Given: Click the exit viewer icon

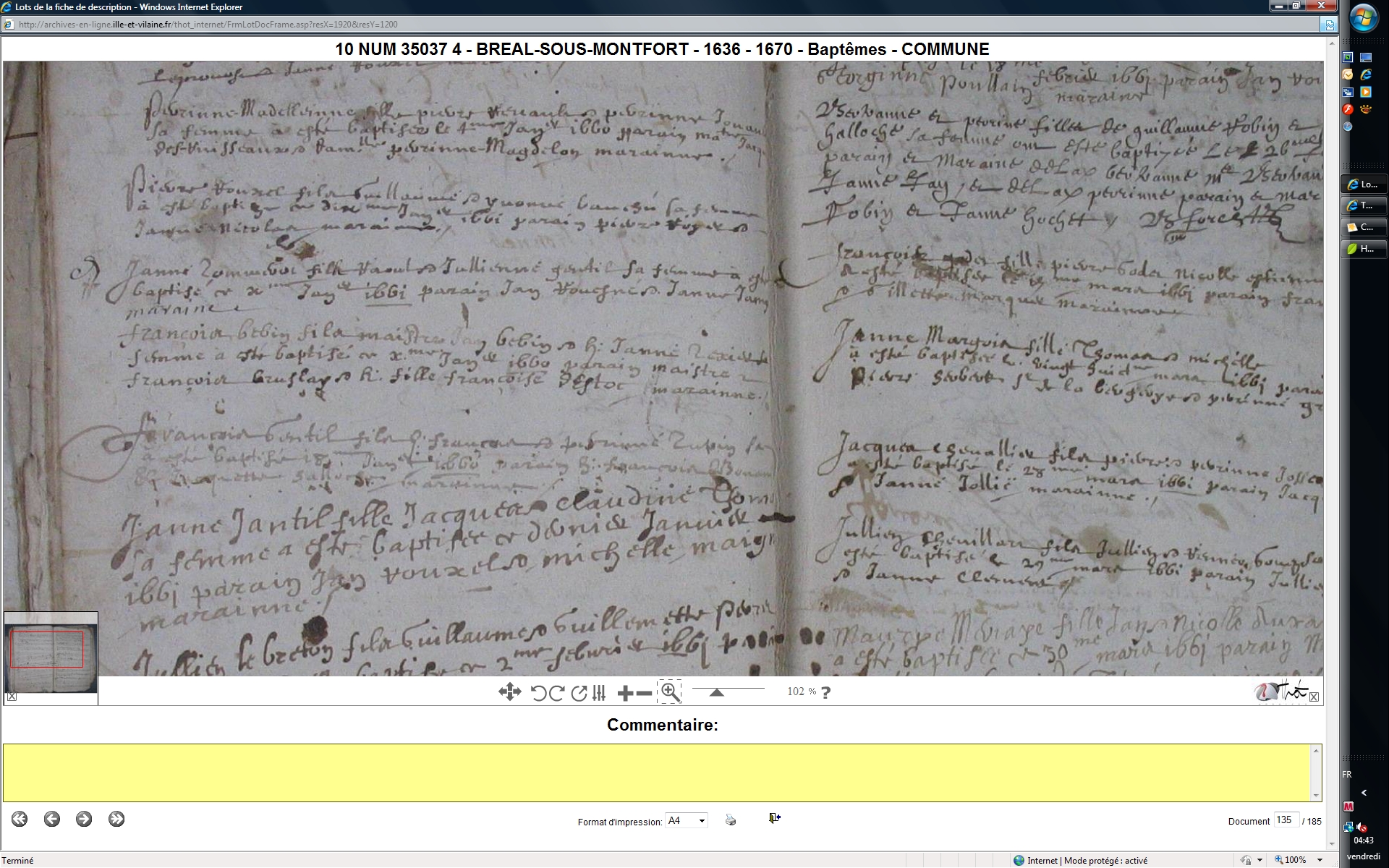Looking at the screenshot, I should coord(774,818).
